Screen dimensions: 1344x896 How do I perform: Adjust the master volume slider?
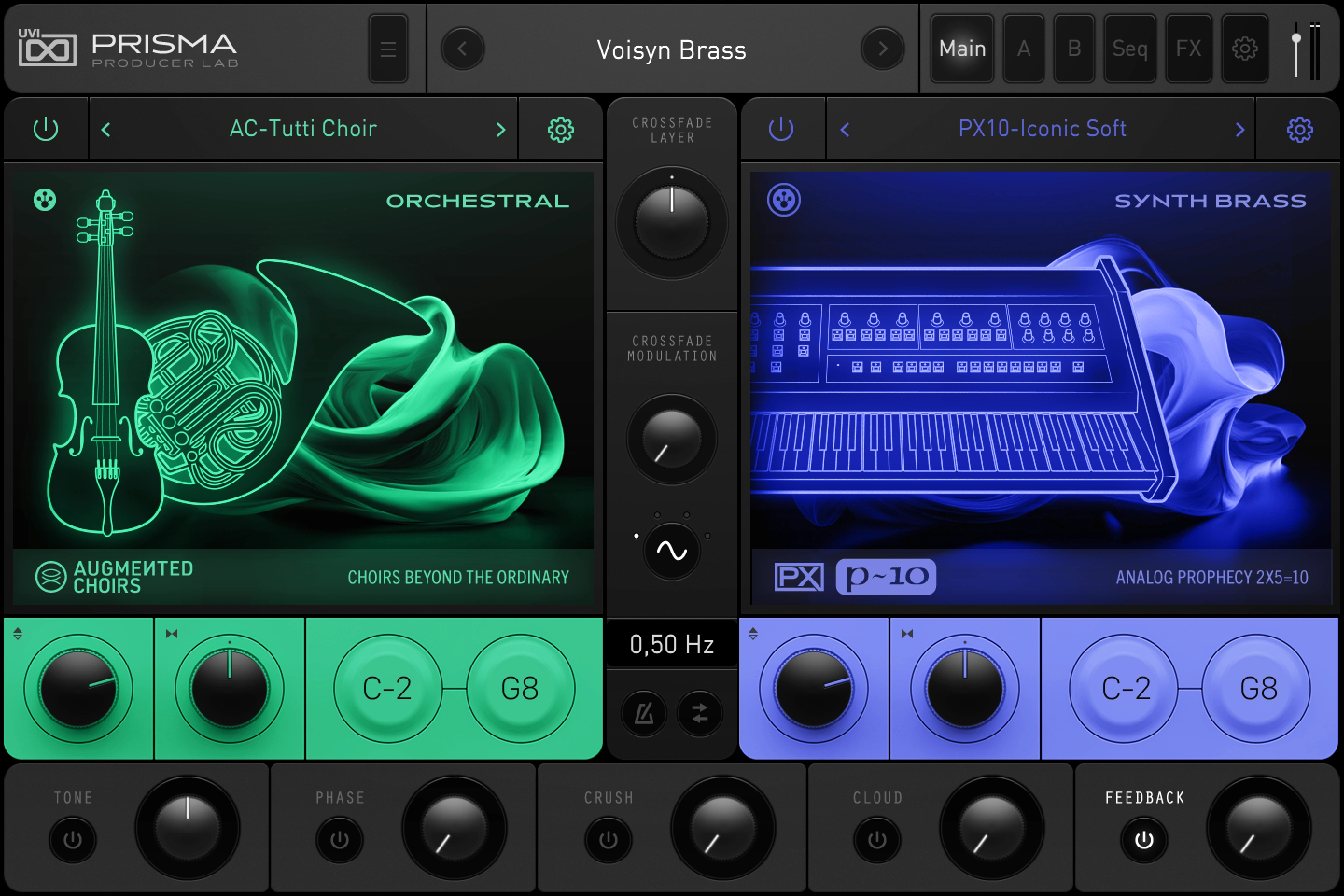pos(1296,49)
